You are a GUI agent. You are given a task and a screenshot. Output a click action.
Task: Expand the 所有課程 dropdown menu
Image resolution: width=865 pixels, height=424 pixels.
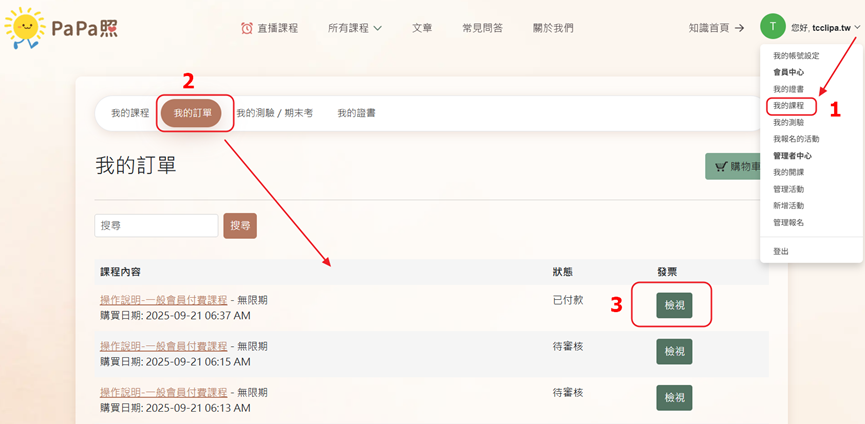coord(354,28)
